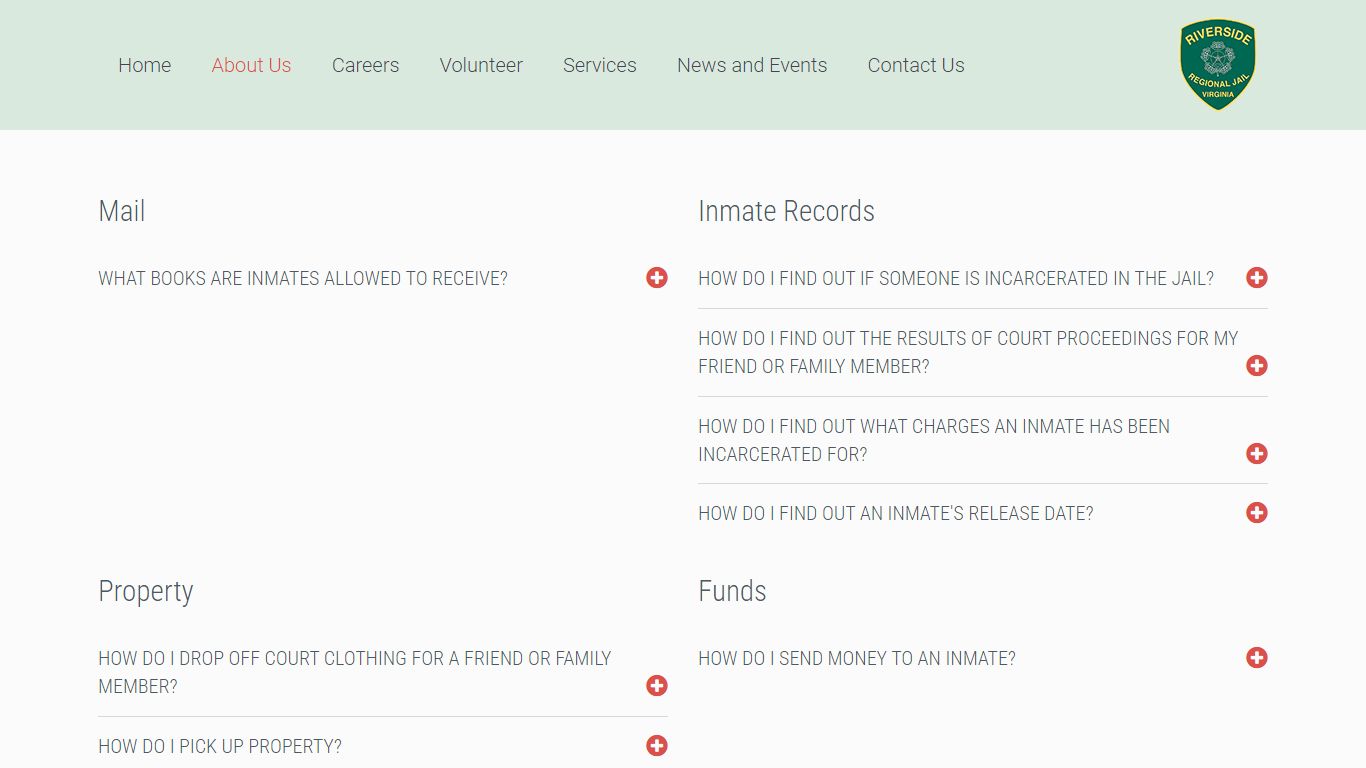
Task: Open the Volunteer page
Action: pos(481,65)
